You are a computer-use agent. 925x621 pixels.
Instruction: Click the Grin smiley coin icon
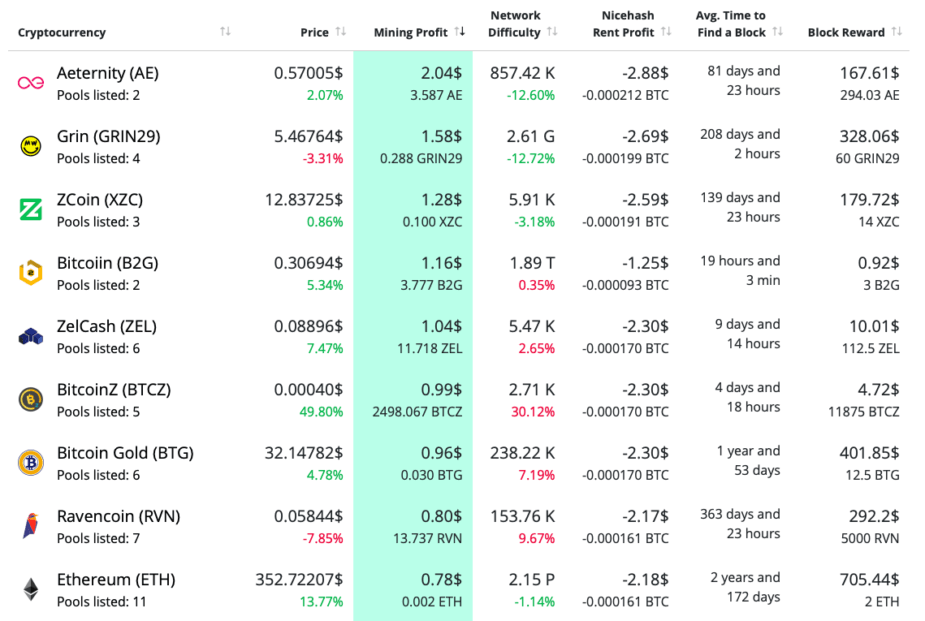(31, 146)
